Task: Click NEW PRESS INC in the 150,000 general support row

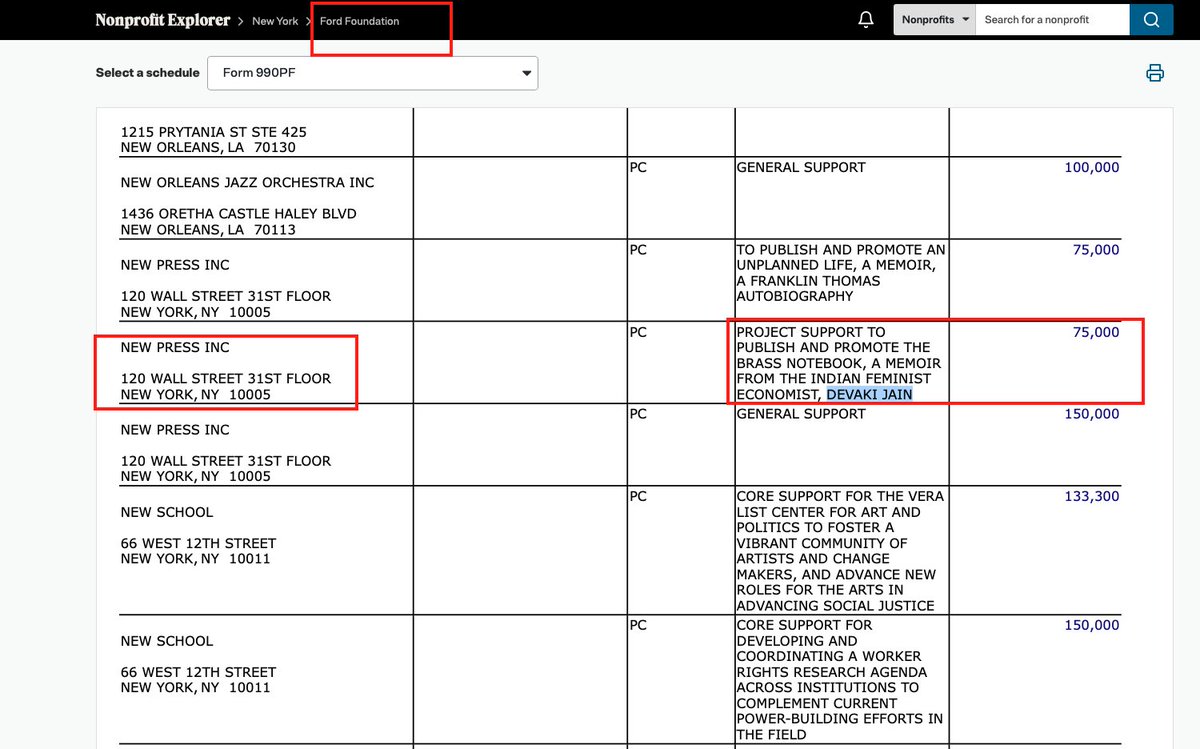Action: pos(175,430)
